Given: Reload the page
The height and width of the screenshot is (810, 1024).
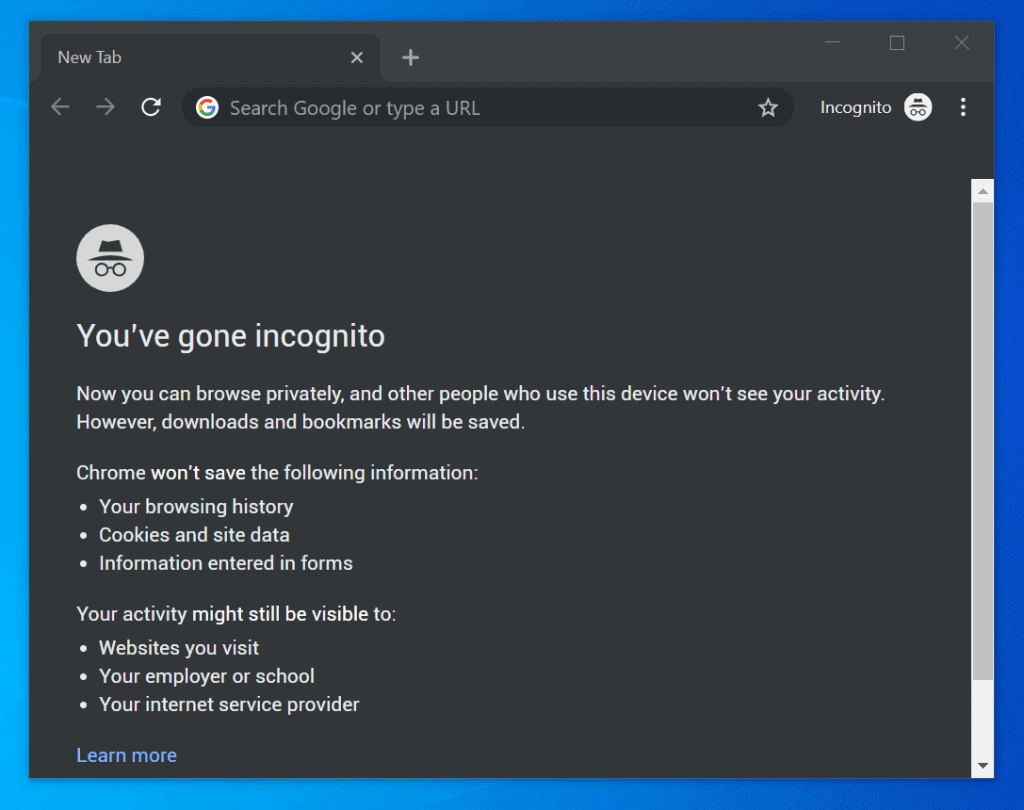Looking at the screenshot, I should [151, 107].
